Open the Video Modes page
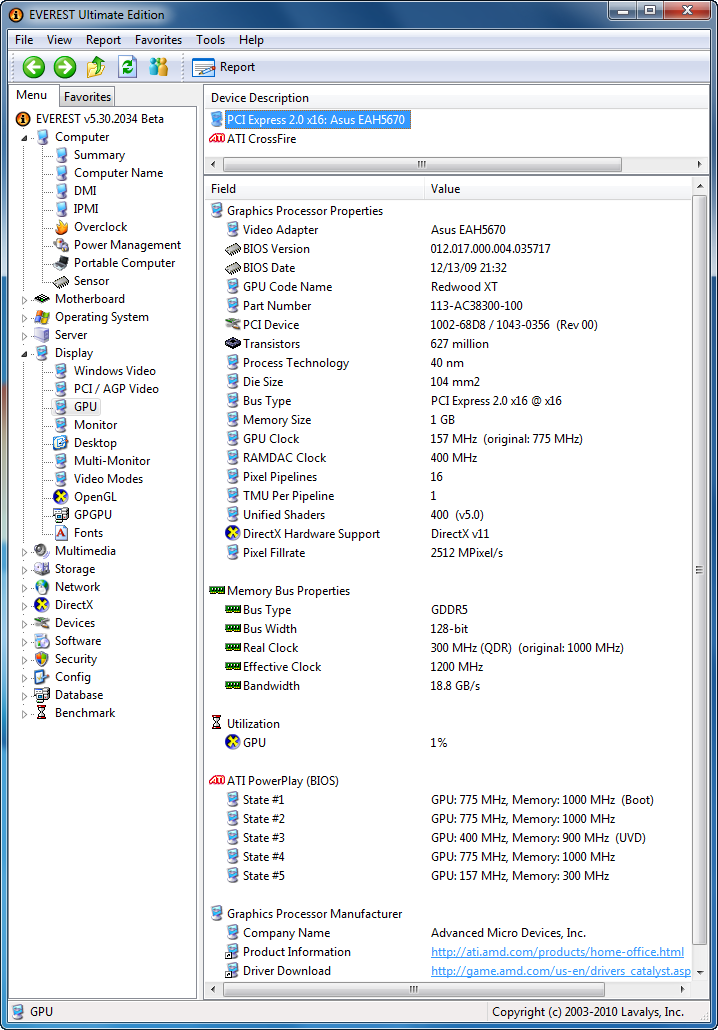The height and width of the screenshot is (1030, 718). 108,479
